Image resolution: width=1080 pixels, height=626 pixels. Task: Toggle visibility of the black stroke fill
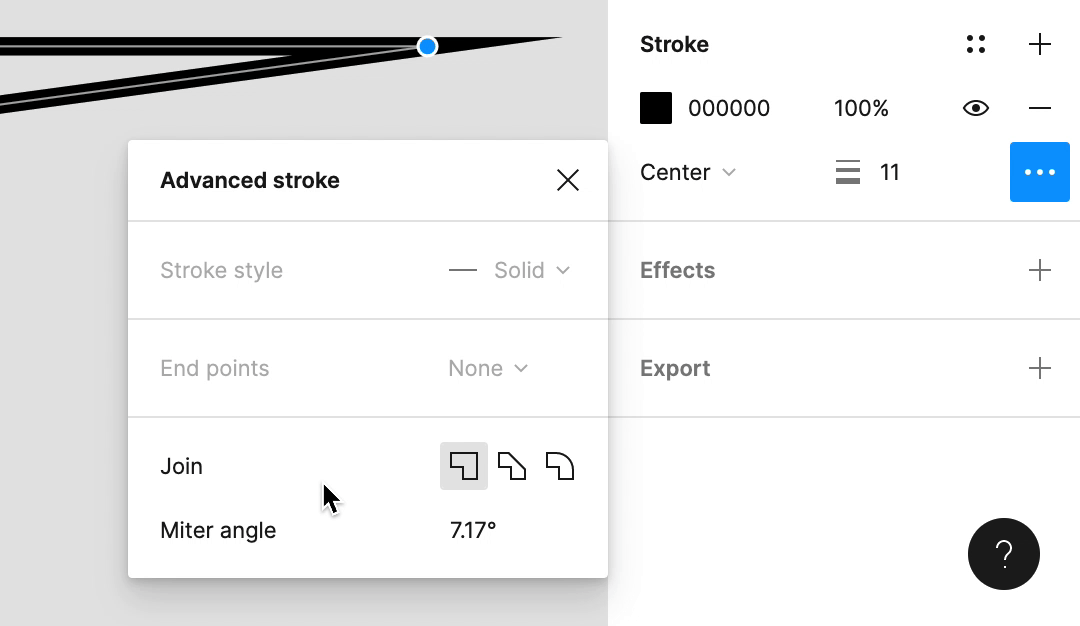(x=976, y=108)
